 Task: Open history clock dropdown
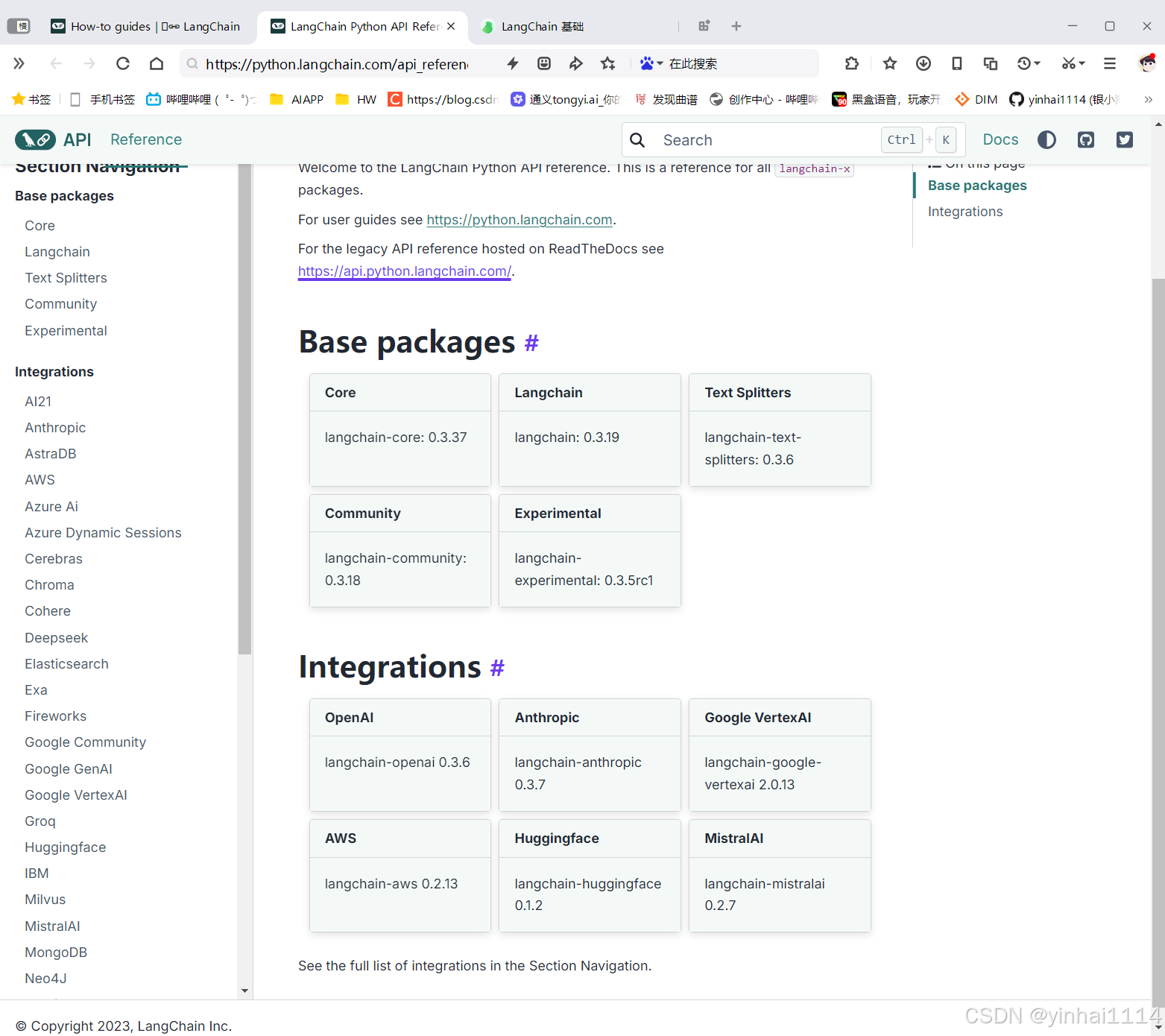click(x=1029, y=64)
